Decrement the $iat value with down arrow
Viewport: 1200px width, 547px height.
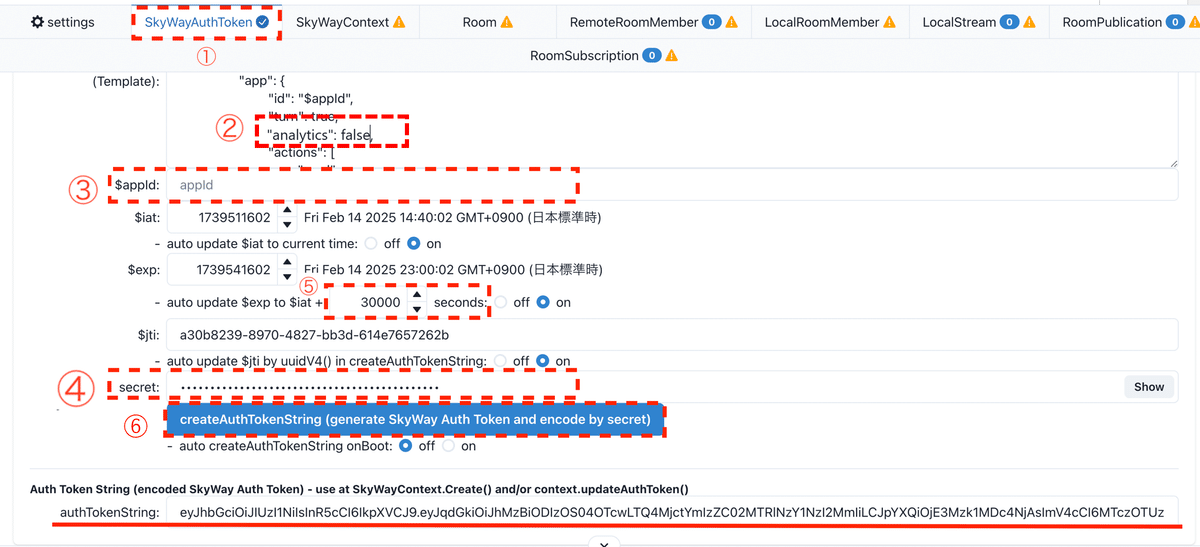tap(287, 225)
